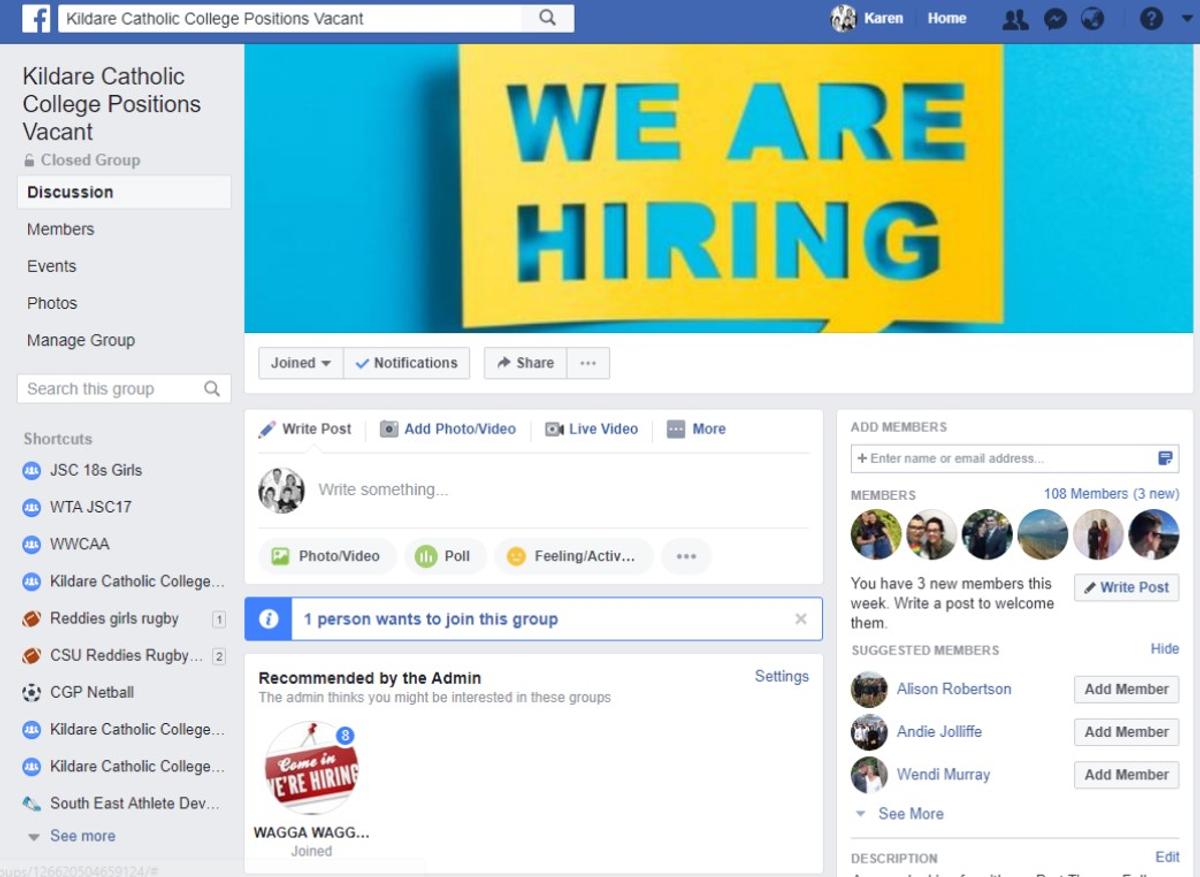Image resolution: width=1200 pixels, height=877 pixels.
Task: Click the Help question mark icon
Action: pos(1151,19)
